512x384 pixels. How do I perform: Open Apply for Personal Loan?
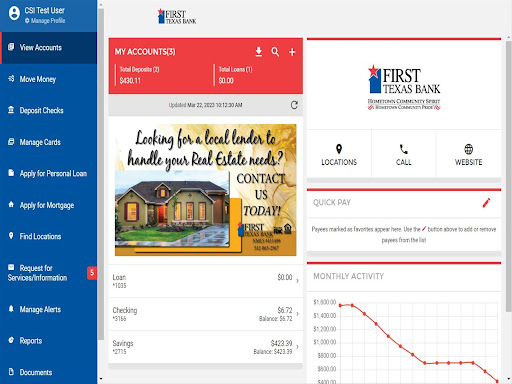point(49,173)
